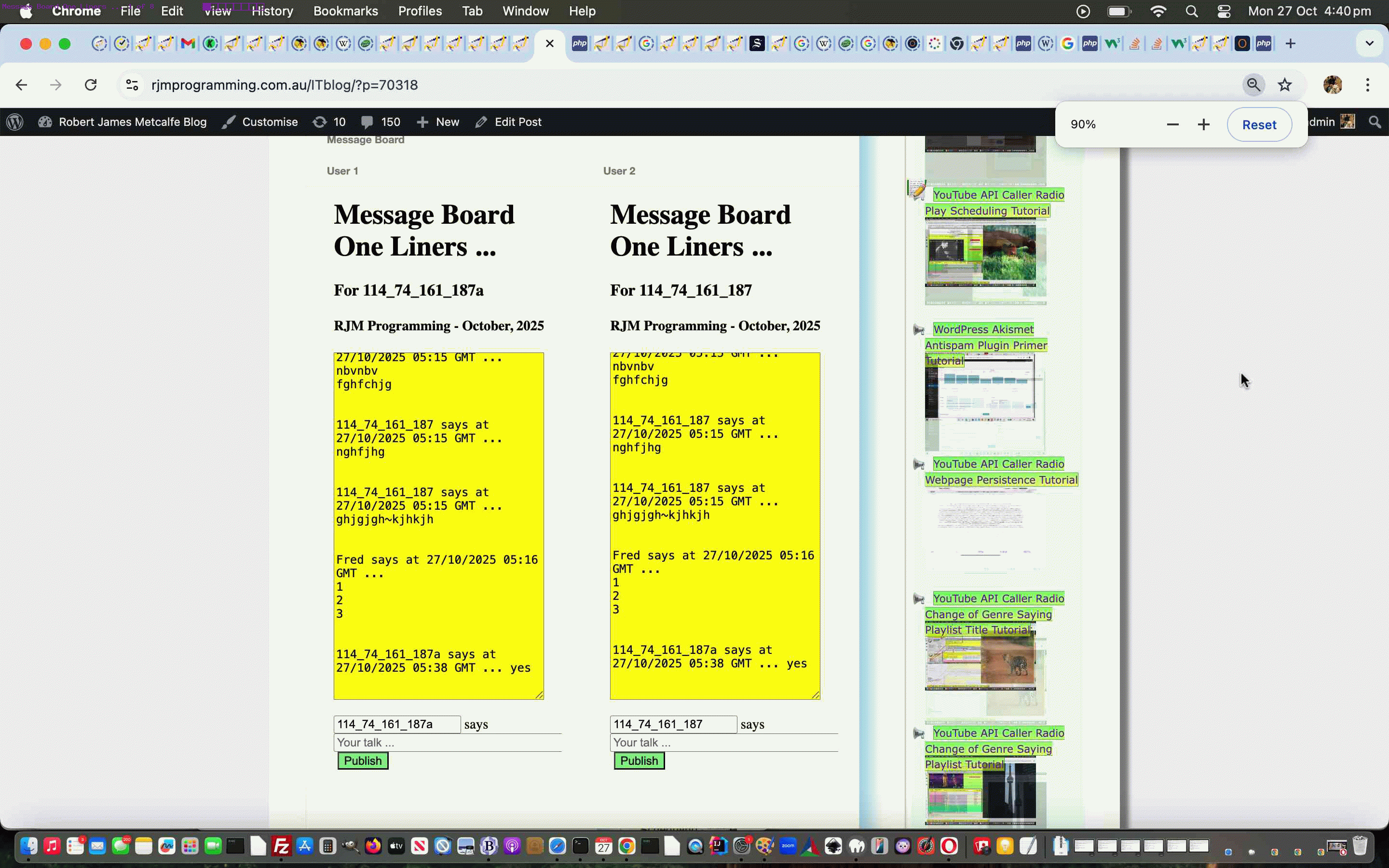Viewport: 1389px width, 868px height.
Task: Click the resize handle of User 1 textarea
Action: (540, 695)
